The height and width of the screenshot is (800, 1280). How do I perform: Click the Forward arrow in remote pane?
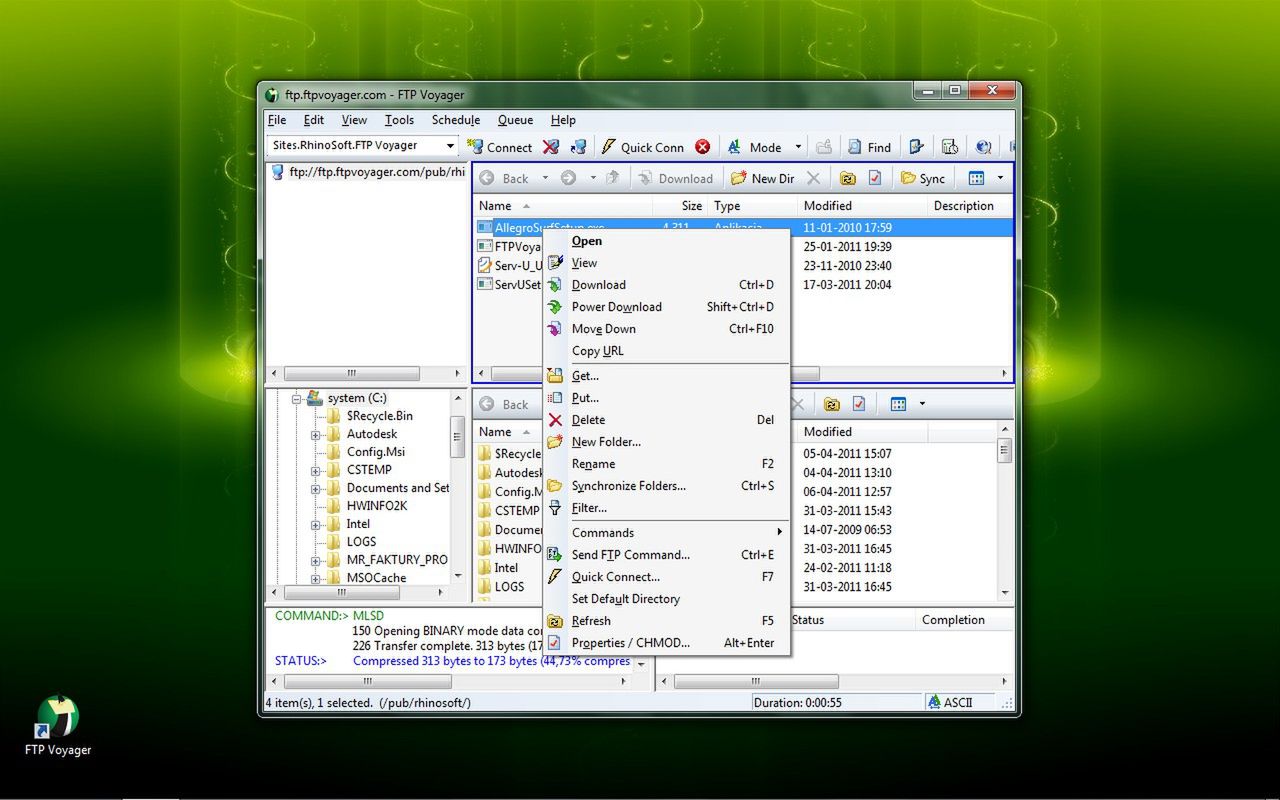click(568, 178)
